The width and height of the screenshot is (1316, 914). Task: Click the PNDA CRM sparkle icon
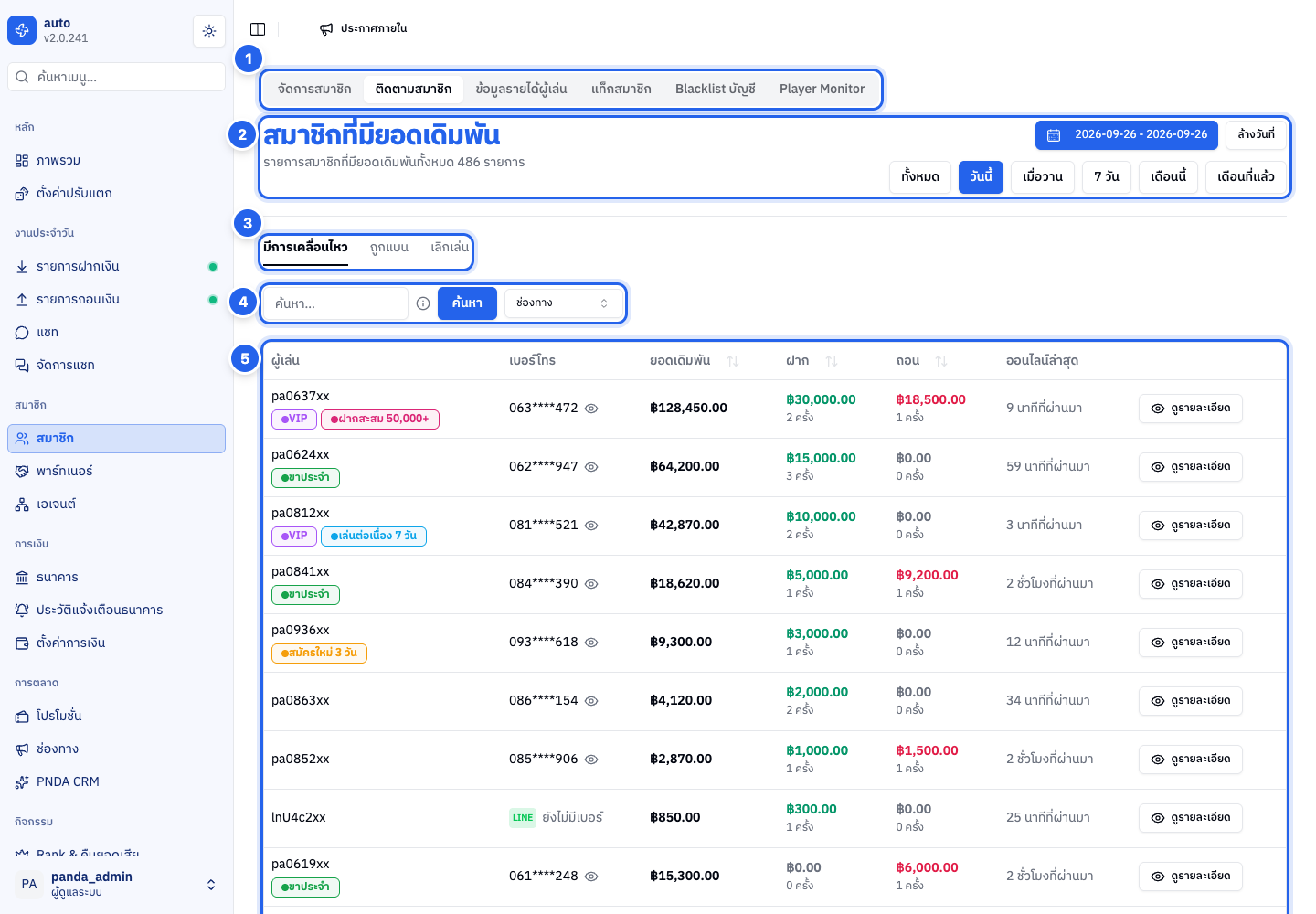coord(22,782)
